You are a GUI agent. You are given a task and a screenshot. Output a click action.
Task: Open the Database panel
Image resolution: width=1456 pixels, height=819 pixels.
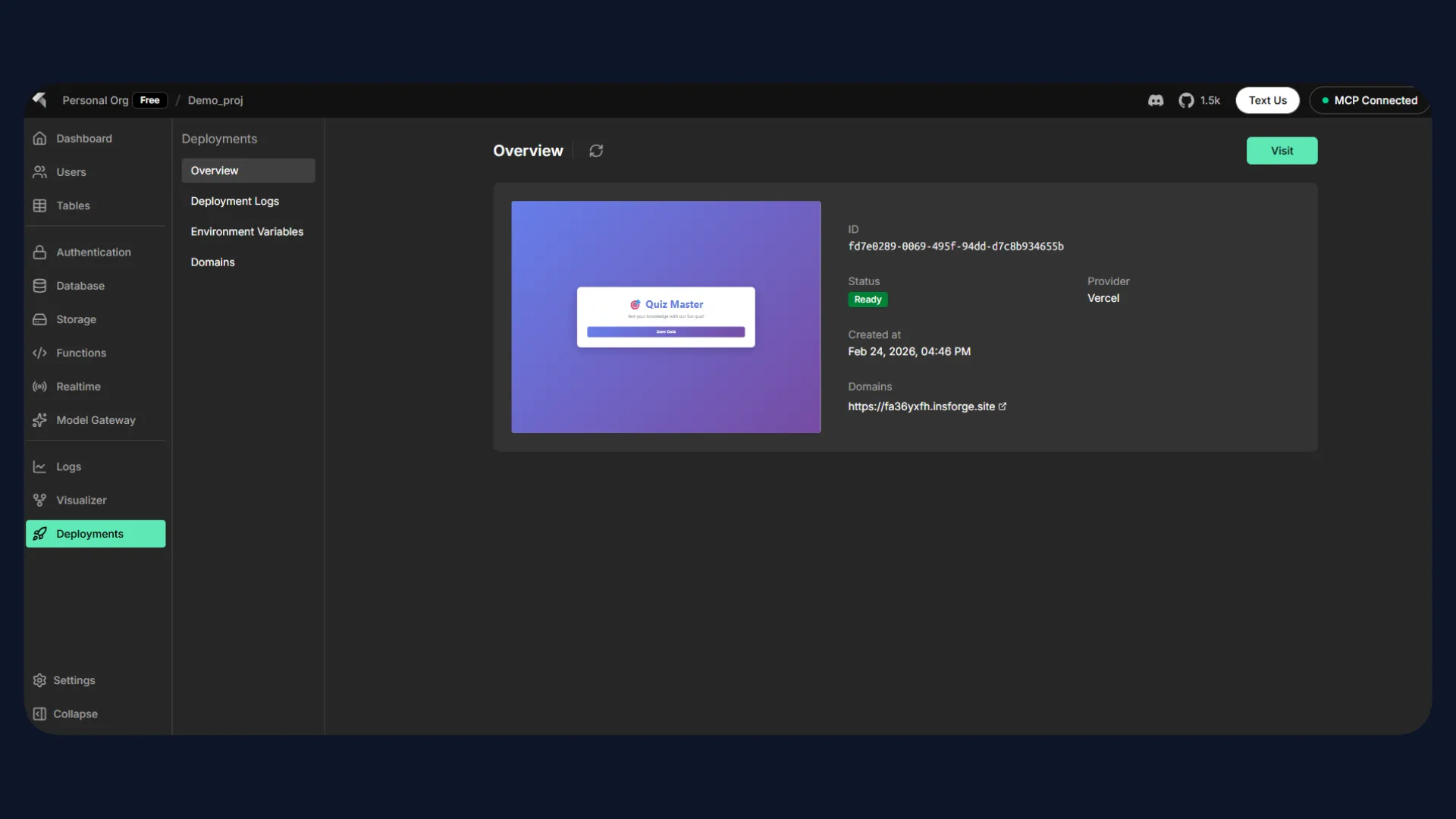(x=81, y=286)
